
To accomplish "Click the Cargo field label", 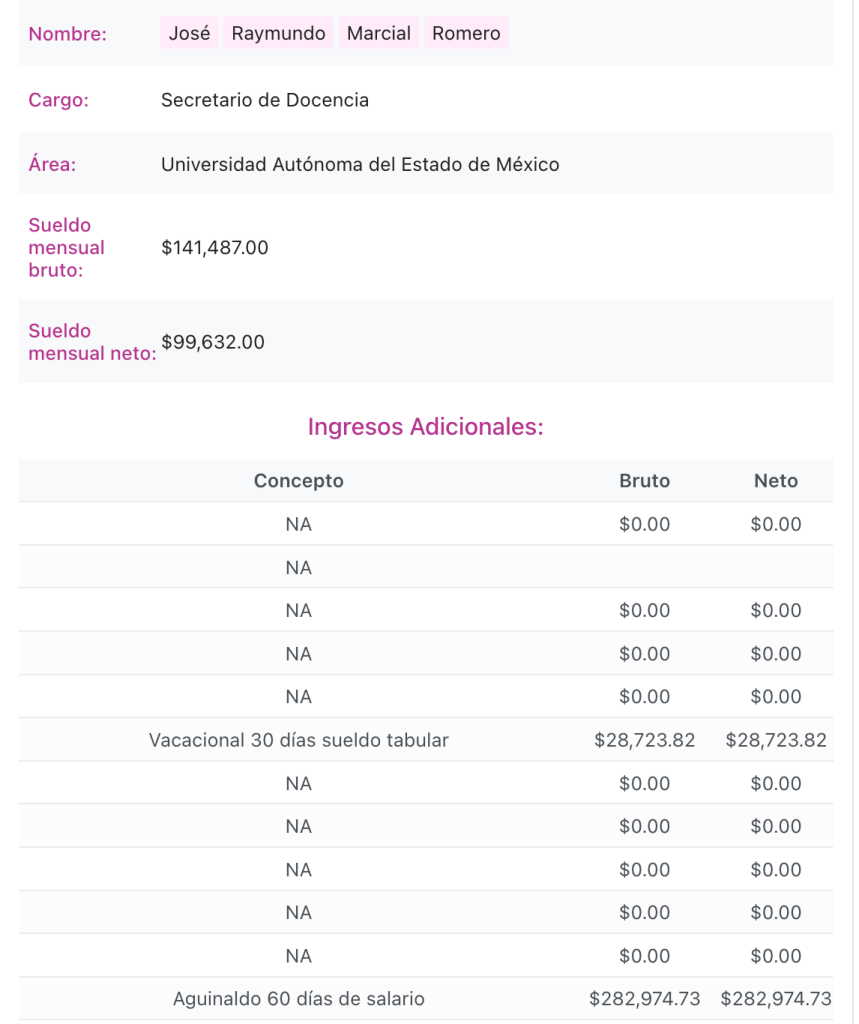I will [x=58, y=100].
